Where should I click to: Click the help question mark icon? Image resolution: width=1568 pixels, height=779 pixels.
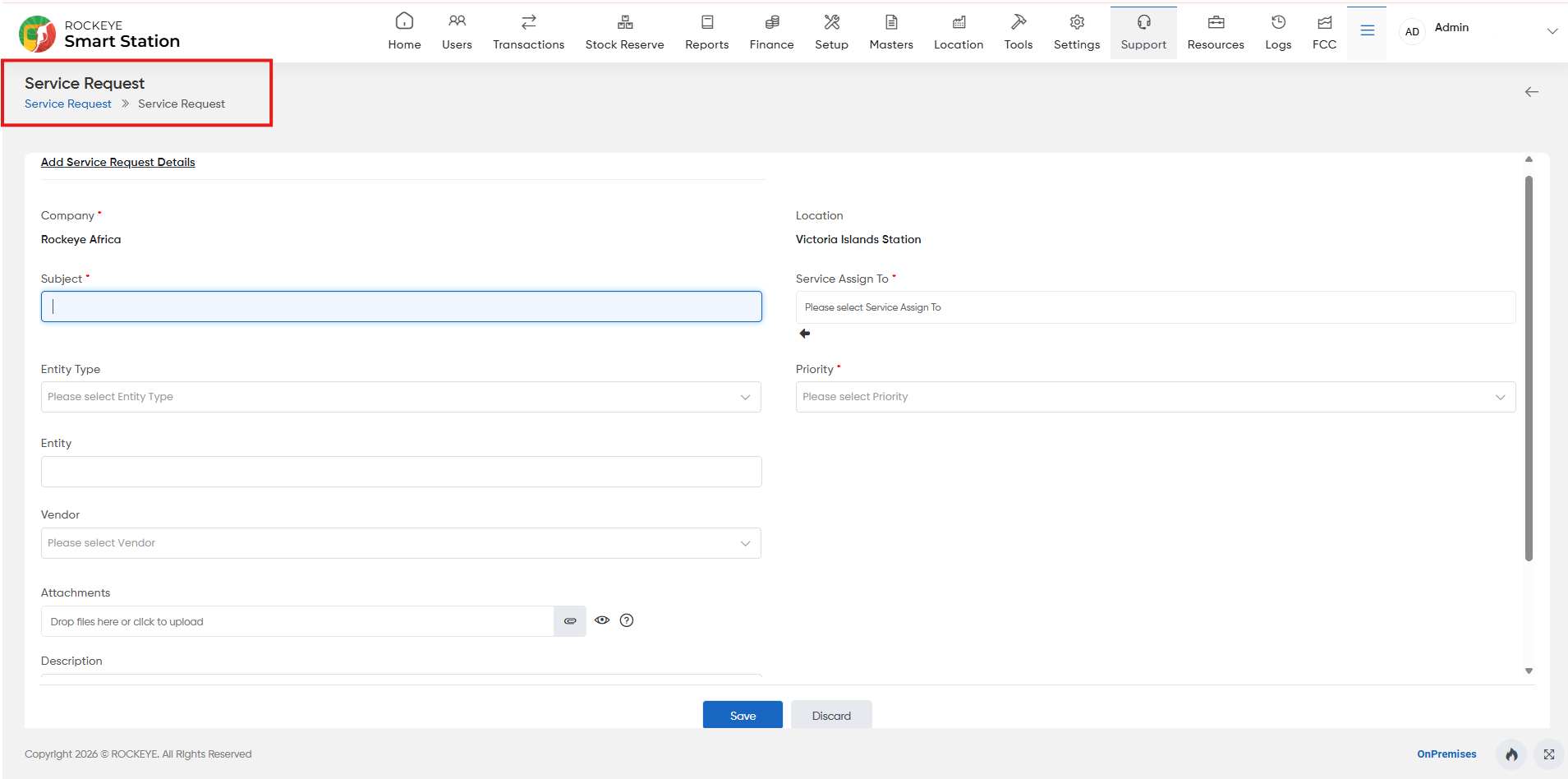(627, 620)
